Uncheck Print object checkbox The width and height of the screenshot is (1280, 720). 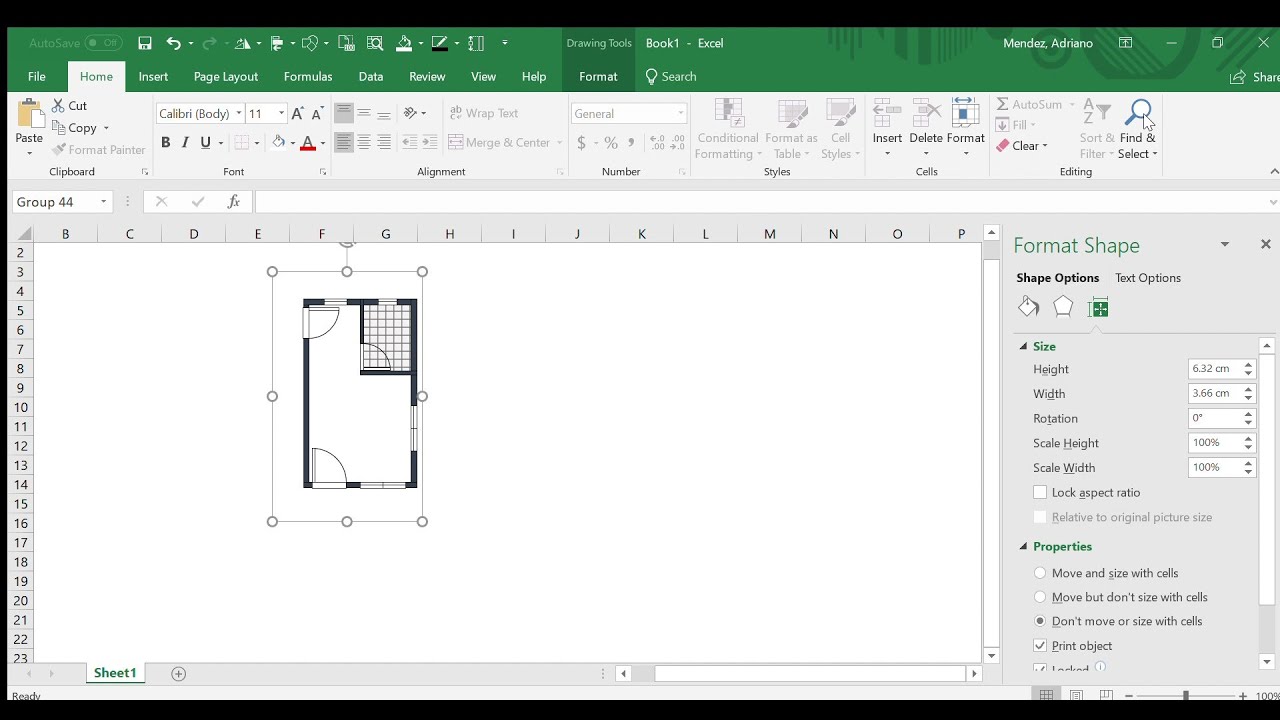click(1040, 646)
